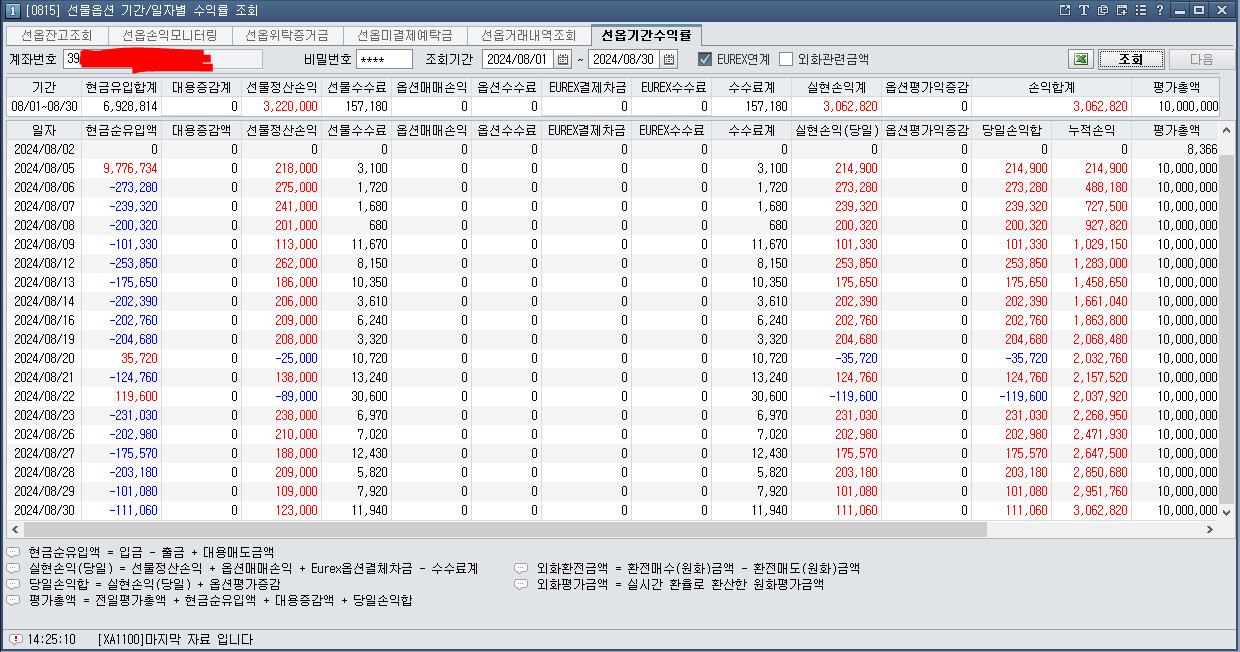Click note bubble icon beside 평가총액 formula
The height and width of the screenshot is (652, 1240).
pyautogui.click(x=13, y=600)
